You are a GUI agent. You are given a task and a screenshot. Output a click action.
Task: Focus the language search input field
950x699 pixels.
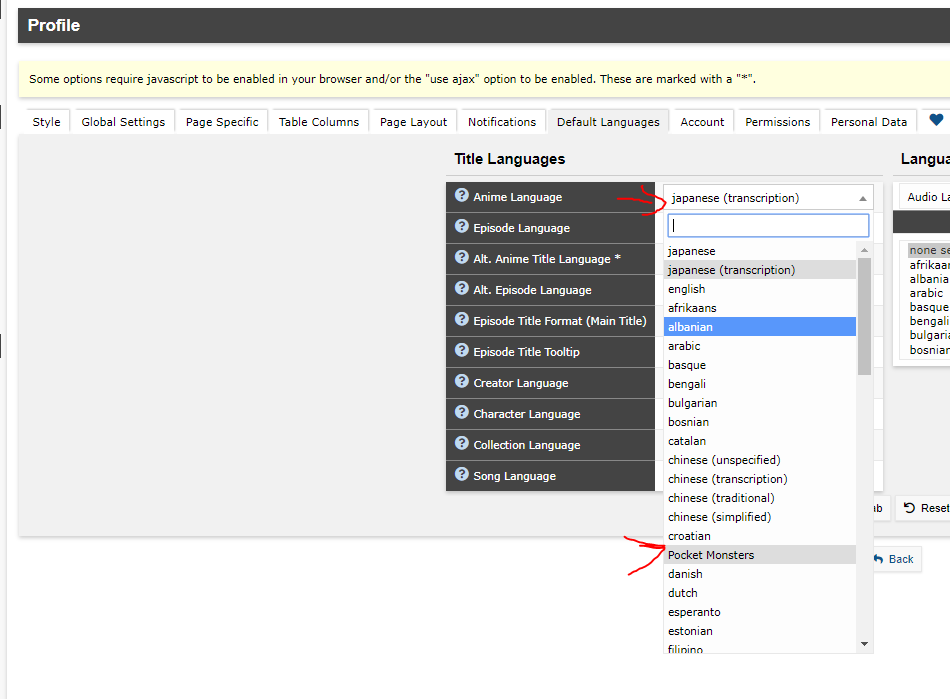[x=768, y=226]
